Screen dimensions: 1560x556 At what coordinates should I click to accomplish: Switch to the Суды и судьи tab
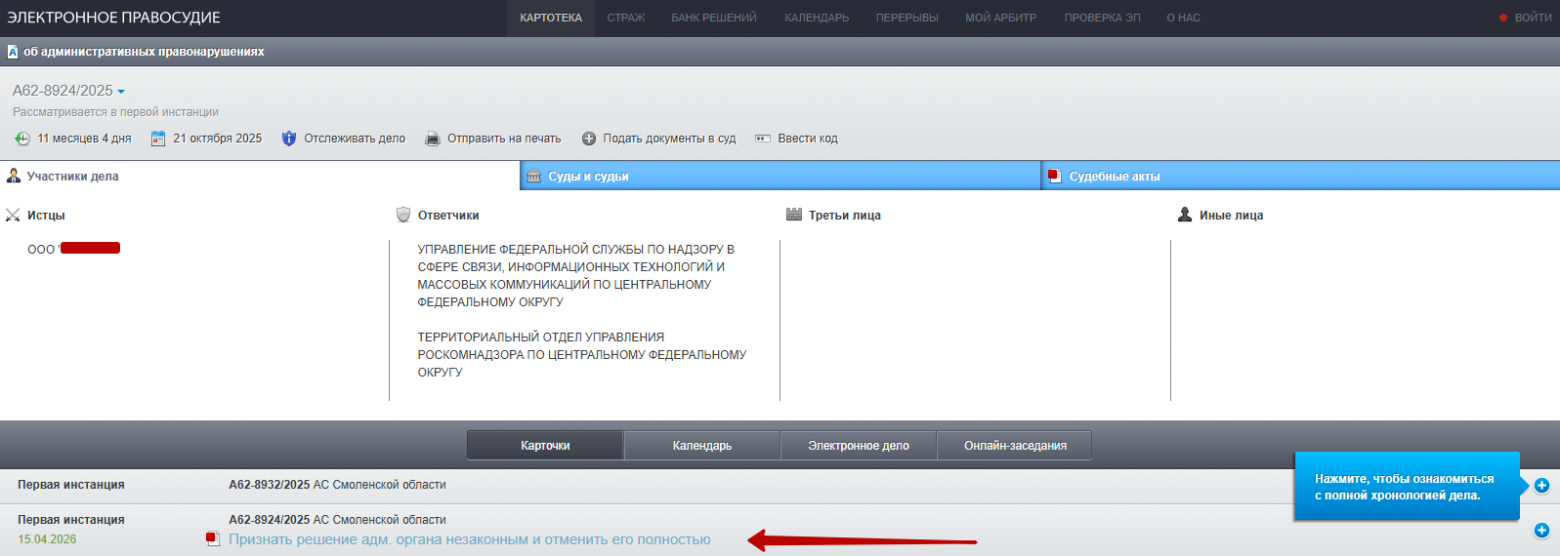780,176
